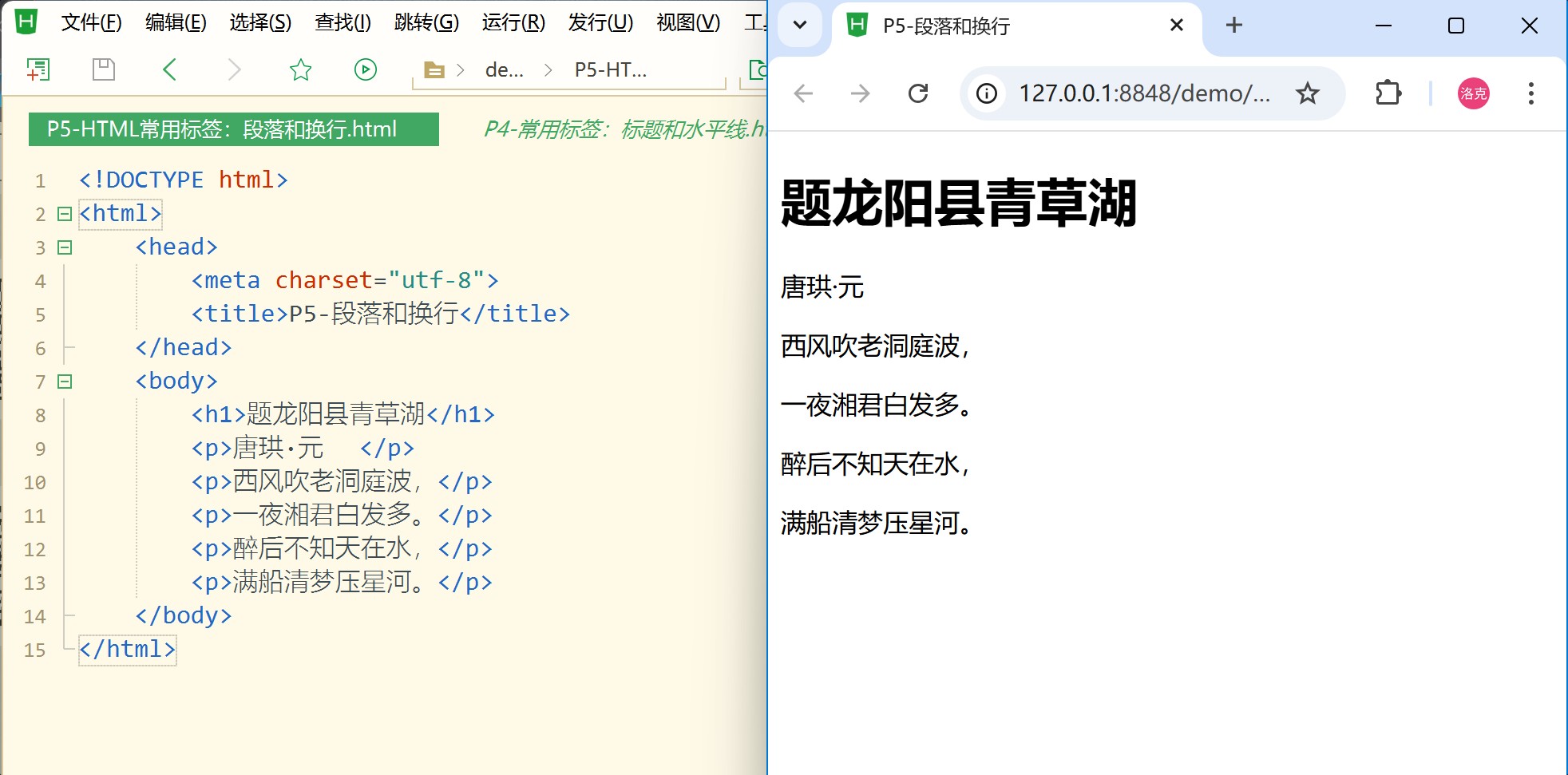The width and height of the screenshot is (1568, 775).
Task: Click the HBuilderX logo icon
Action: point(26,22)
